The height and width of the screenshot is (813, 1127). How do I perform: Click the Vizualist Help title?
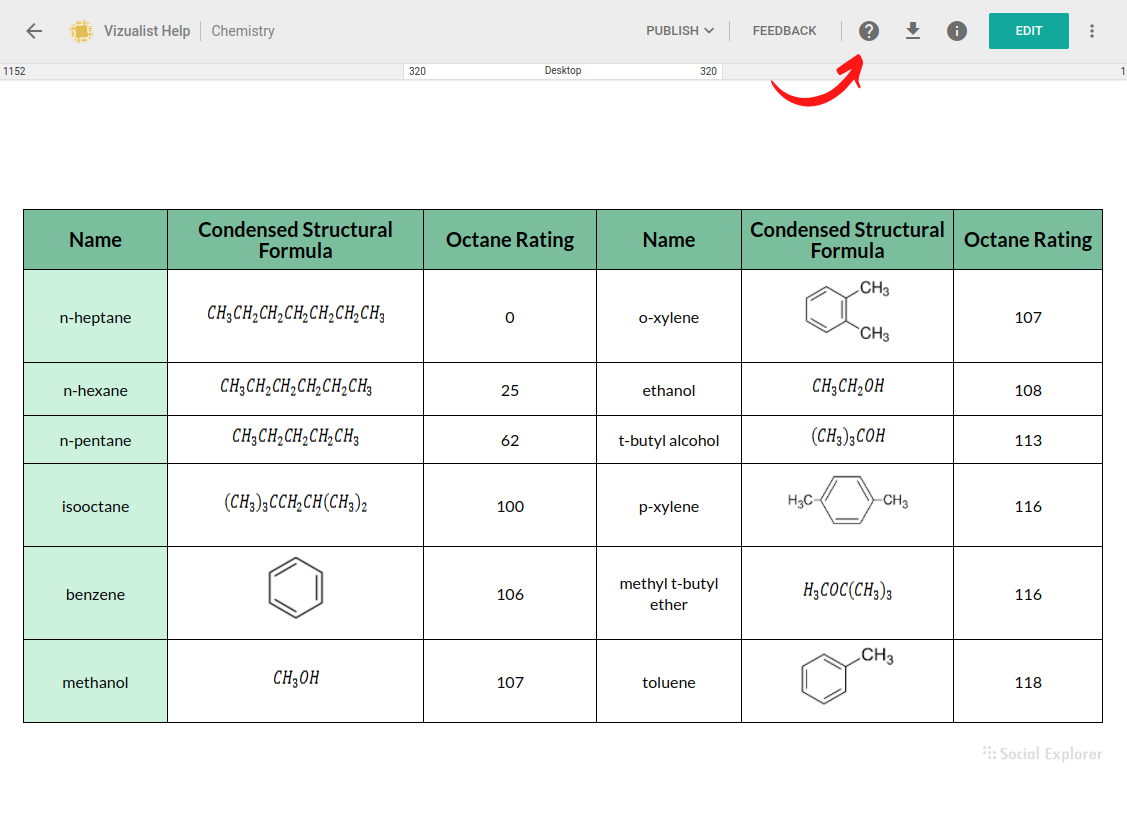click(x=147, y=31)
